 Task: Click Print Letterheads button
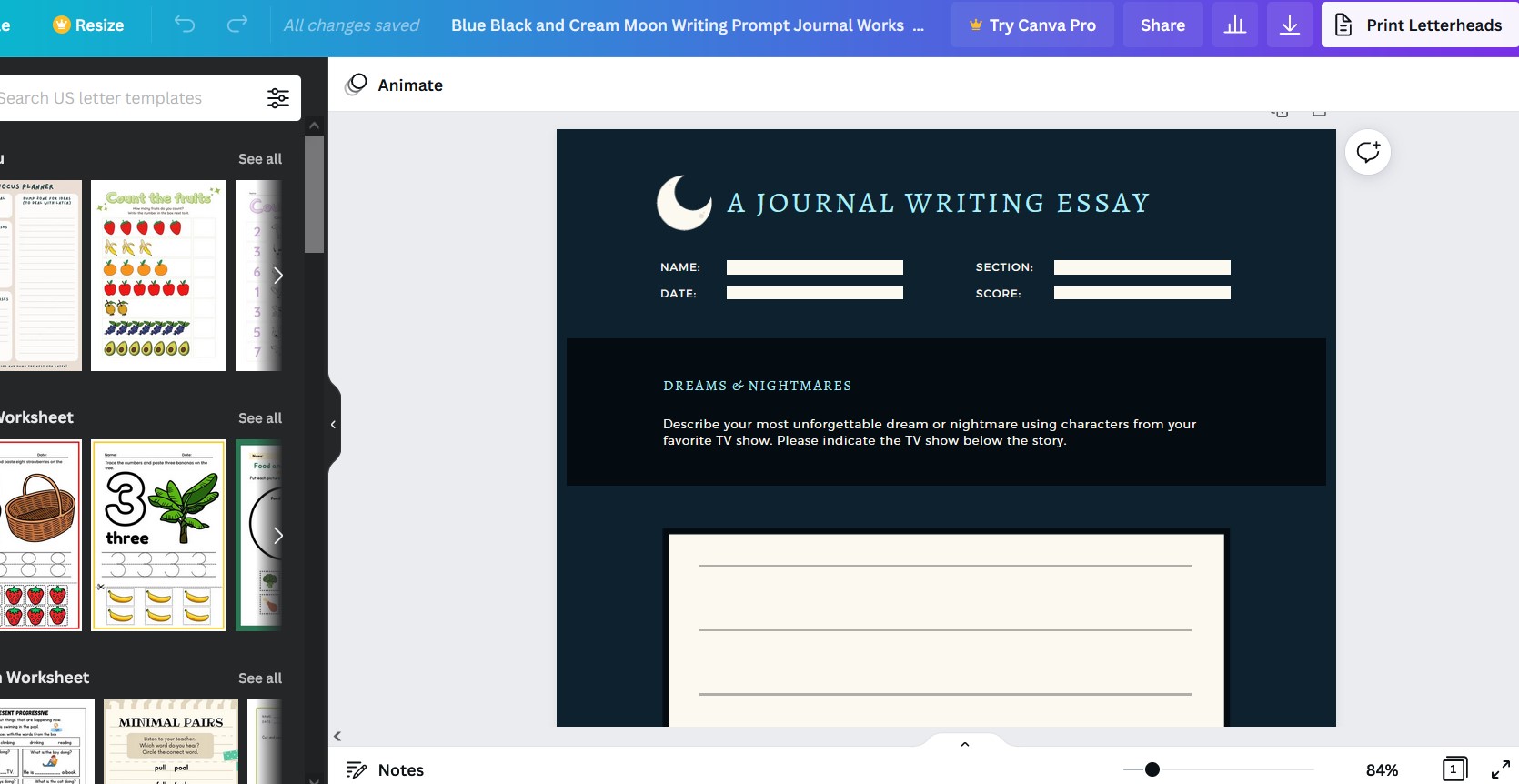click(1420, 25)
